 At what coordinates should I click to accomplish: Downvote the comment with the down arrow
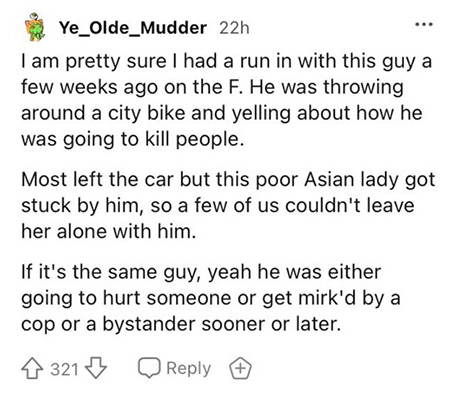point(96,368)
